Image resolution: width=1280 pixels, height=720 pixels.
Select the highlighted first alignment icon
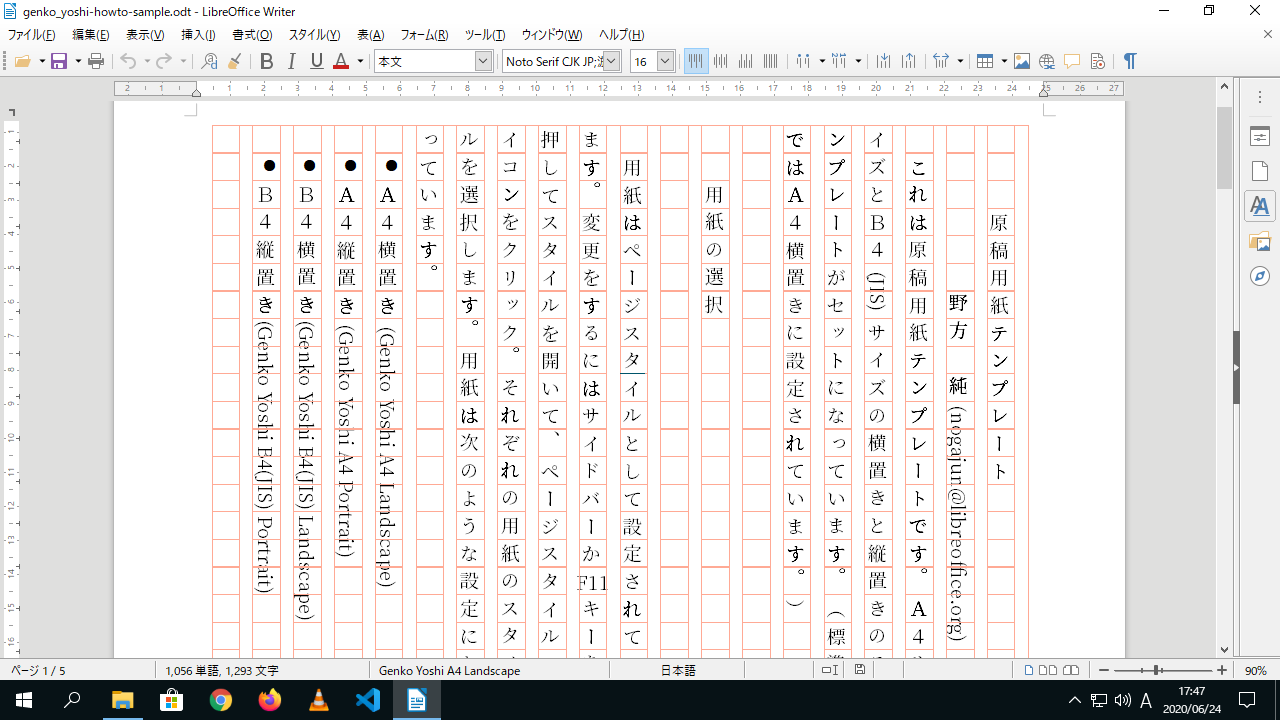point(696,61)
